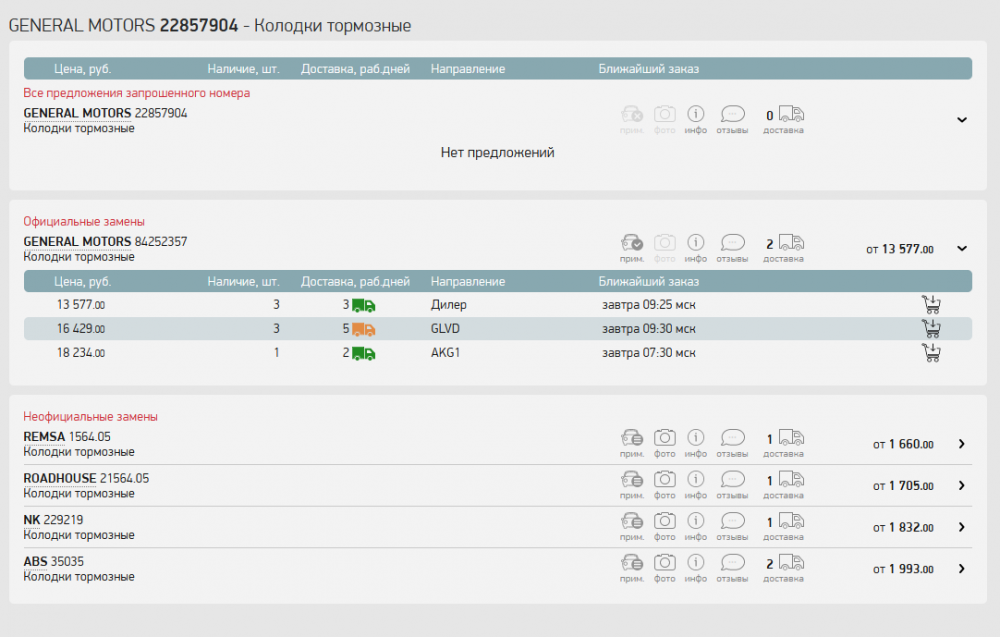
Task: Collapse the GENERAL MOTORS 22857904 section
Action: click(962, 120)
